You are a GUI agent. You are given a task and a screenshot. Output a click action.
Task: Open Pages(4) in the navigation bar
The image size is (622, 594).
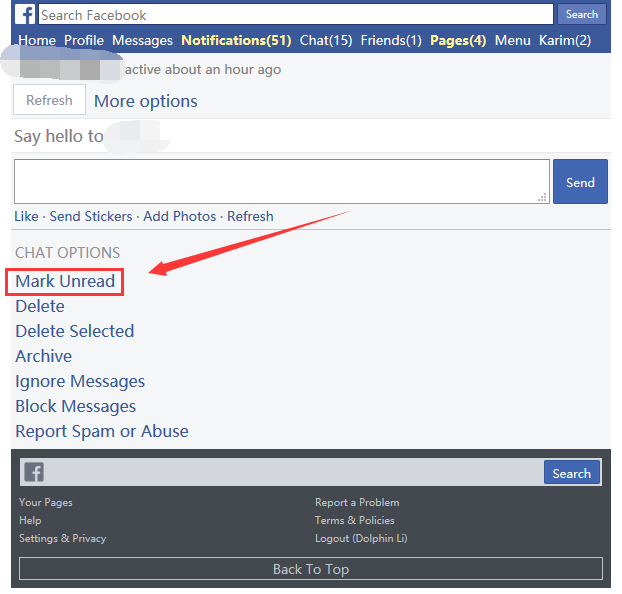pos(458,40)
